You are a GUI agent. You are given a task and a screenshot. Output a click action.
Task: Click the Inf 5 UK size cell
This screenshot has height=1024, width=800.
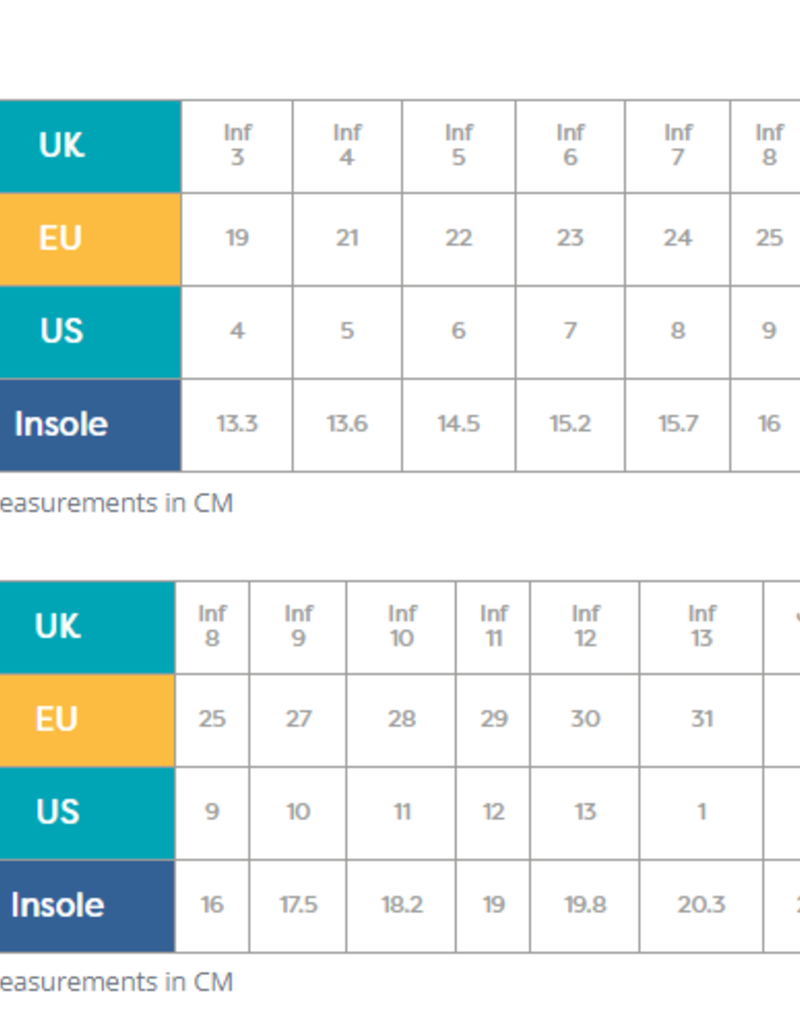point(458,145)
